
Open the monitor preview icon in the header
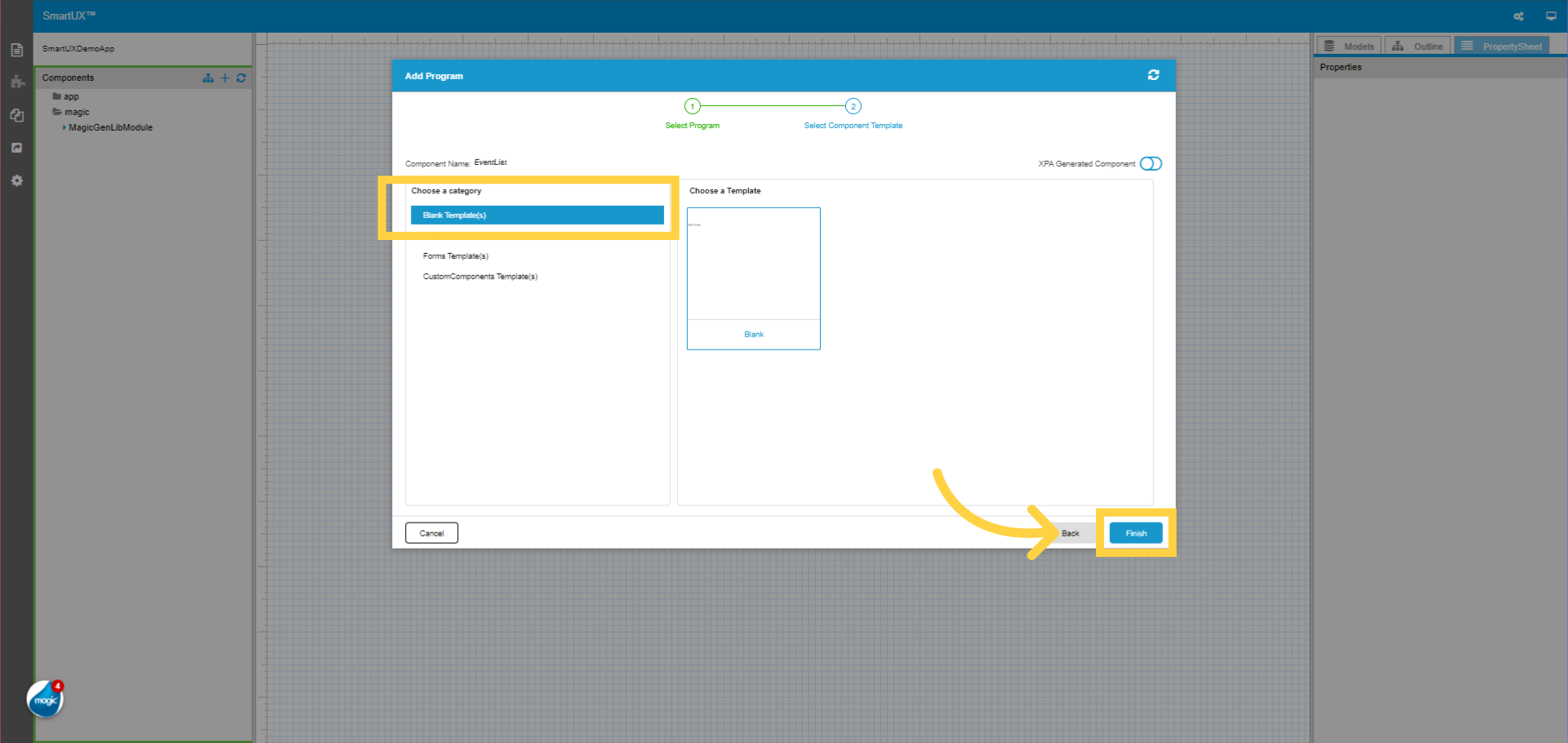1550,16
